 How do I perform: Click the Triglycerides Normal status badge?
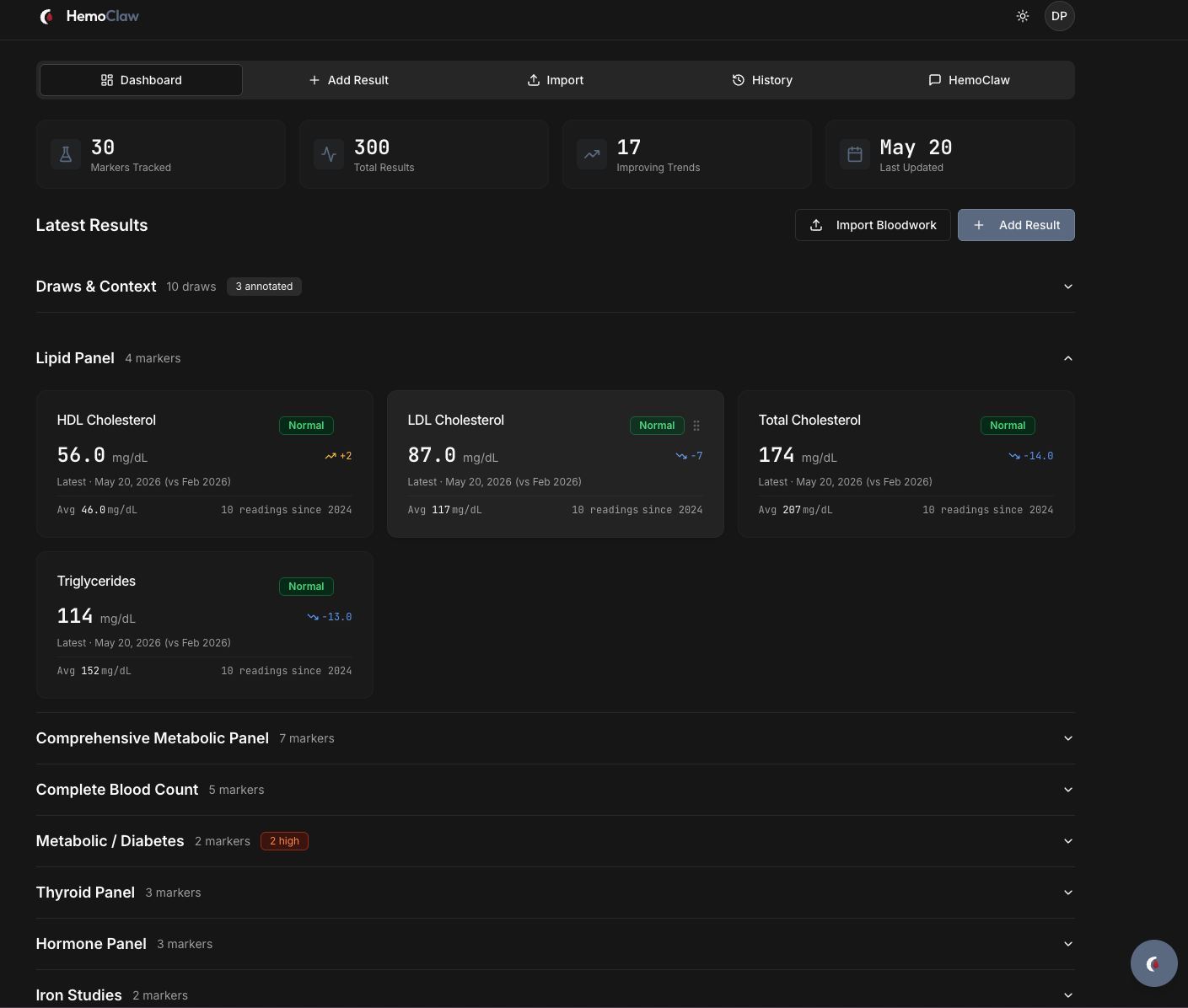tap(306, 587)
